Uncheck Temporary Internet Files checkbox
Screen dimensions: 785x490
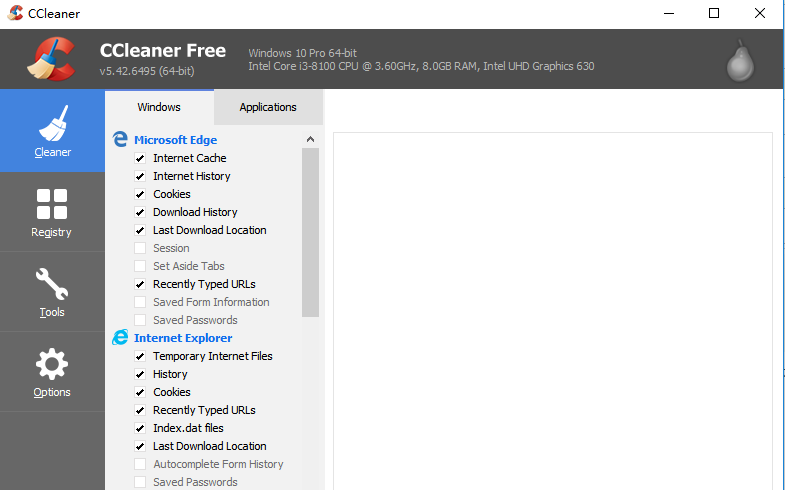(x=140, y=356)
